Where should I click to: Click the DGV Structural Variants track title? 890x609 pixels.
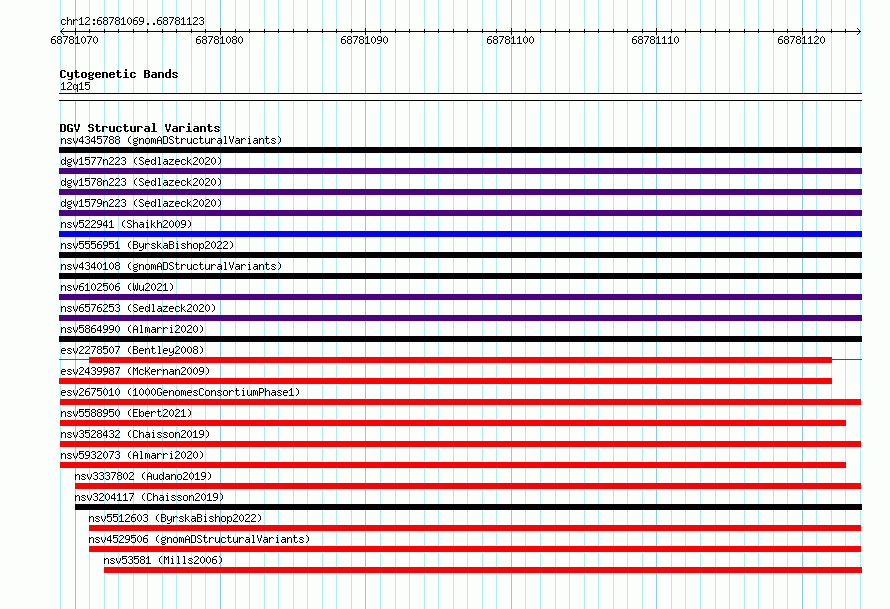(x=140, y=128)
